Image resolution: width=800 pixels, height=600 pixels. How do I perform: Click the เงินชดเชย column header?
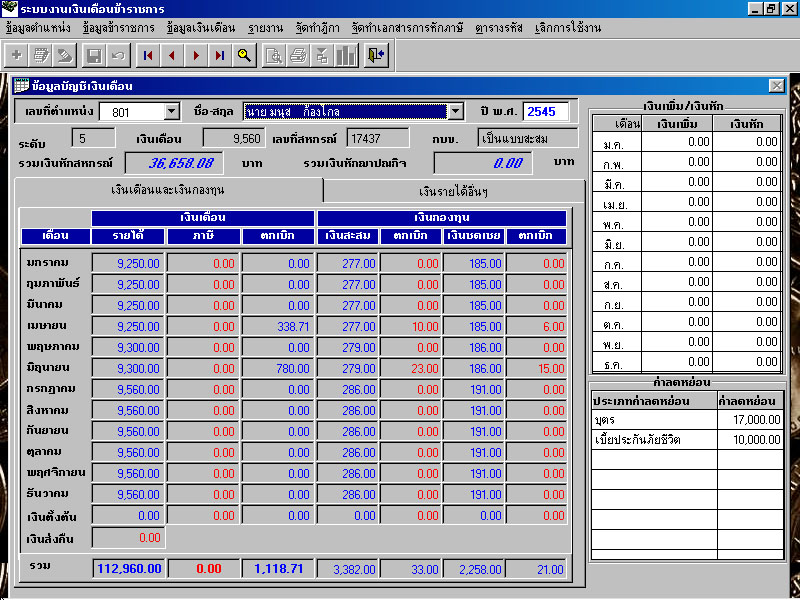point(473,236)
